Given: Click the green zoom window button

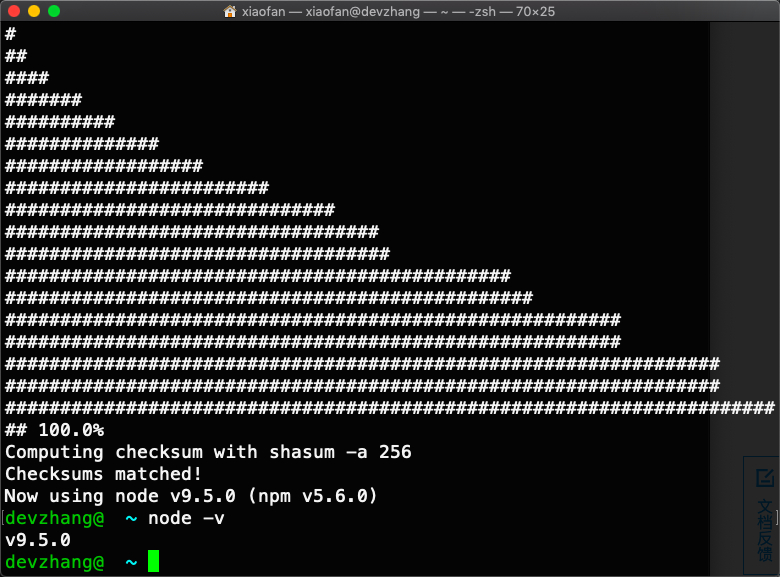Looking at the screenshot, I should tap(54, 11).
